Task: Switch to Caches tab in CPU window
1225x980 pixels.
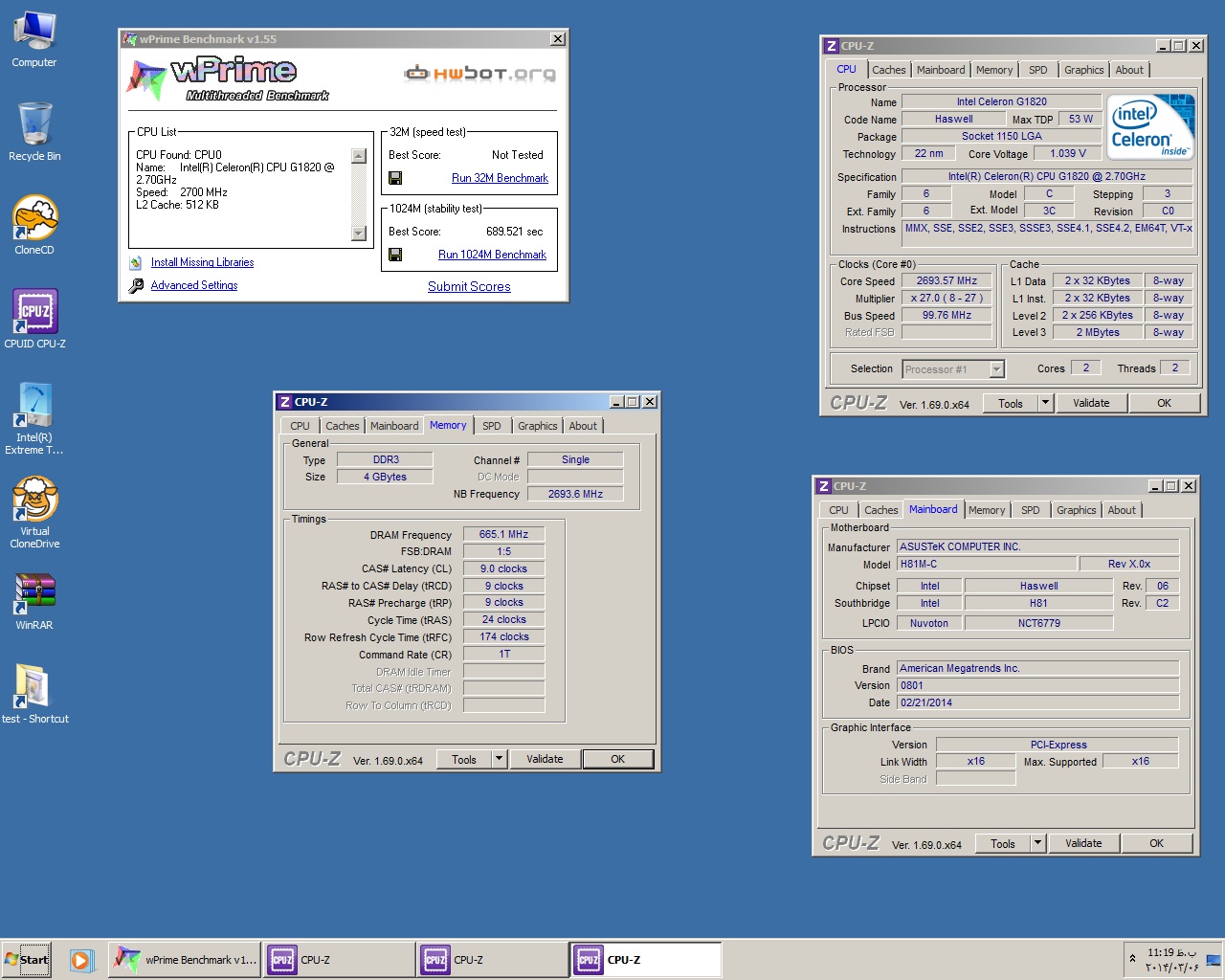Action: click(x=889, y=70)
